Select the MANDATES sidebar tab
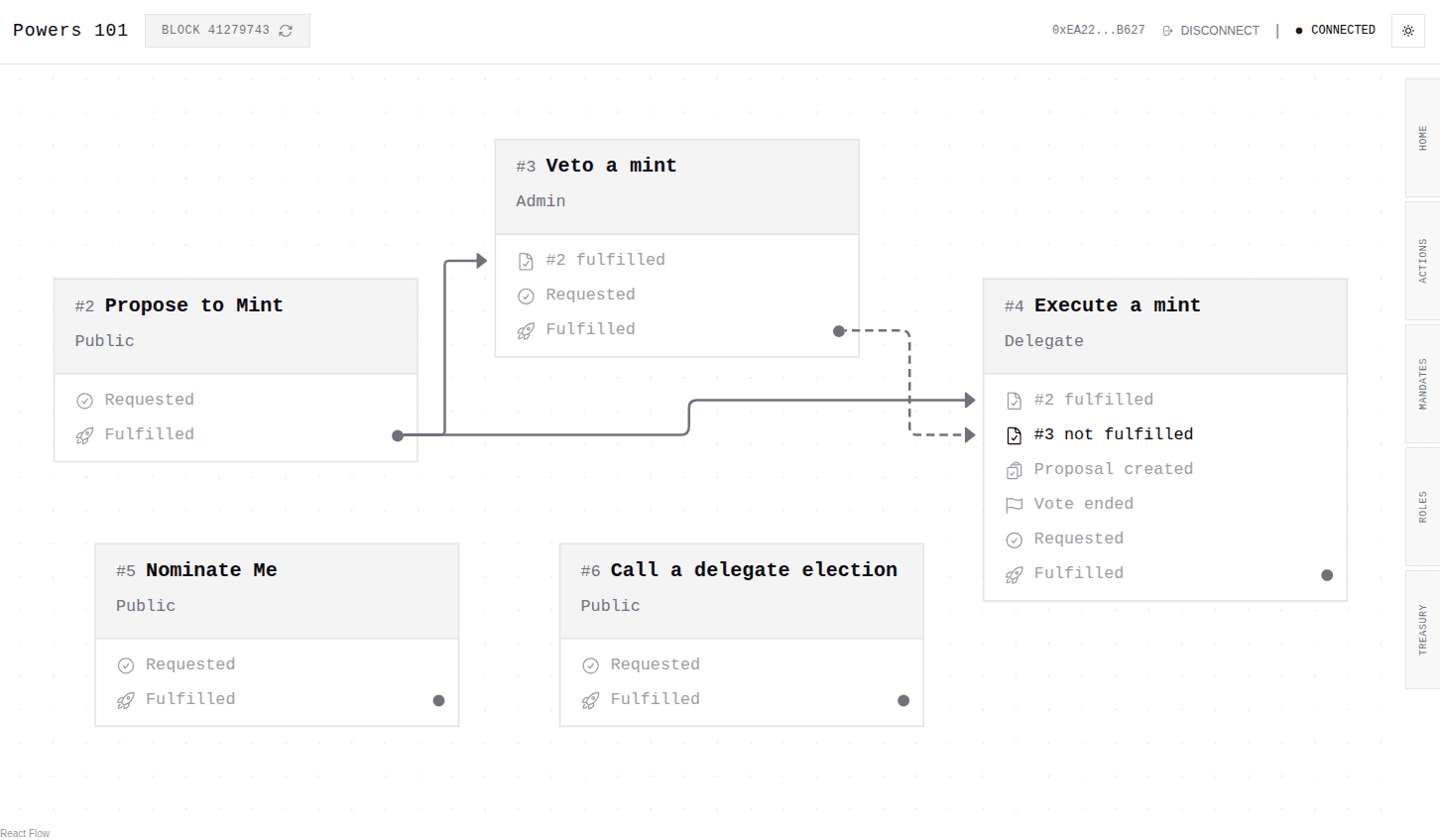 [x=1421, y=385]
